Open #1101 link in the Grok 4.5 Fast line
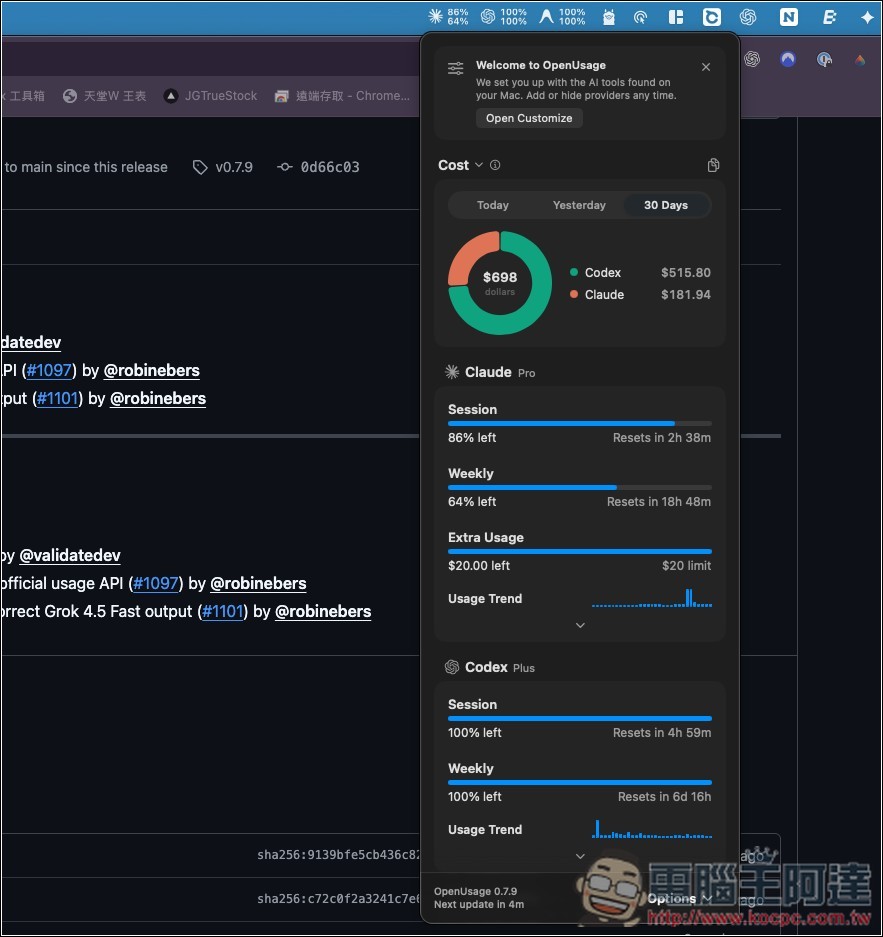Viewport: 883px width, 937px height. click(x=223, y=611)
